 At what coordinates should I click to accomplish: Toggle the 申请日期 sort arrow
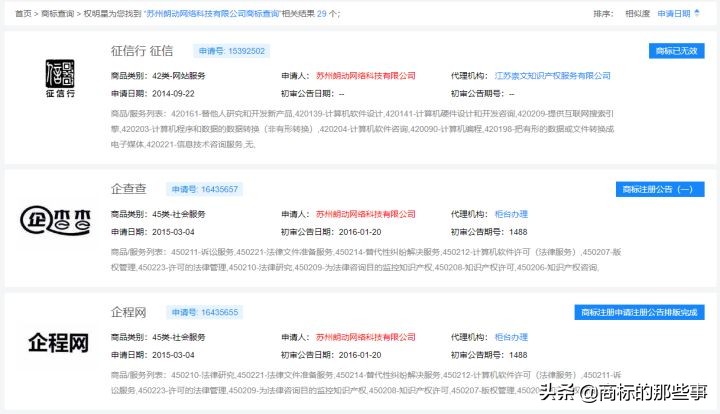[697, 13]
